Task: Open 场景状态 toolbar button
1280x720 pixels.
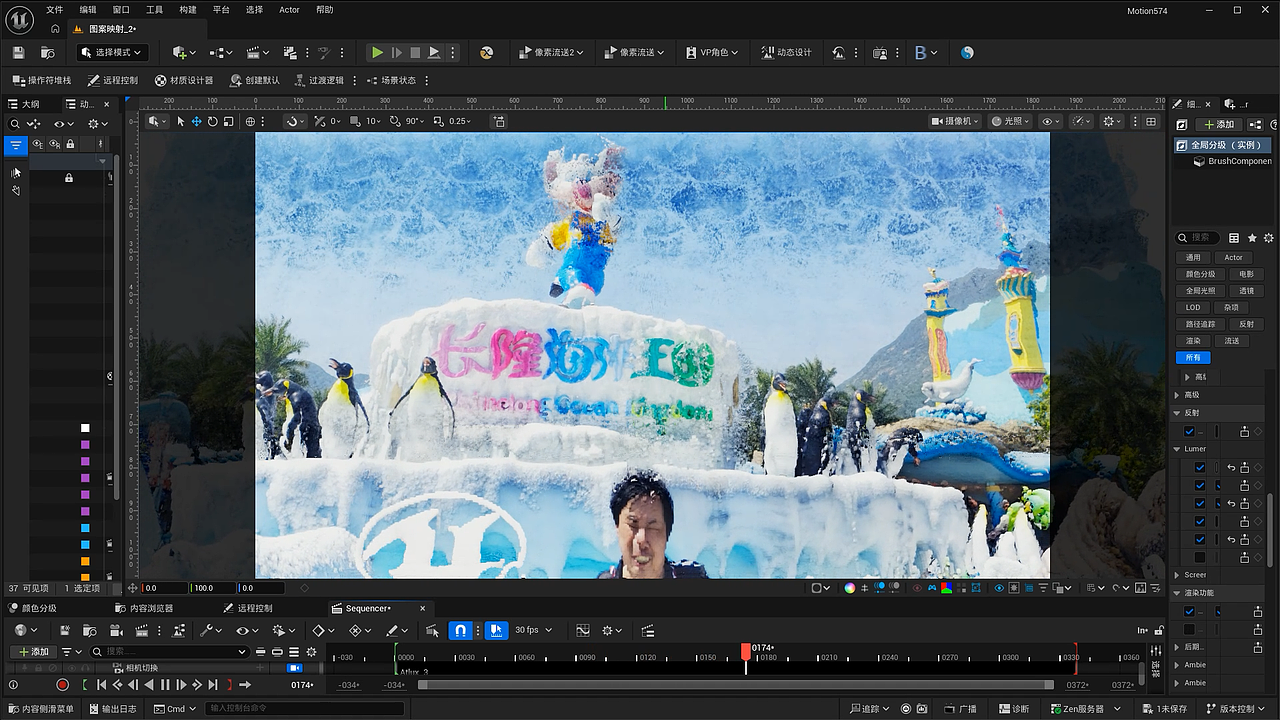Action: 391,80
